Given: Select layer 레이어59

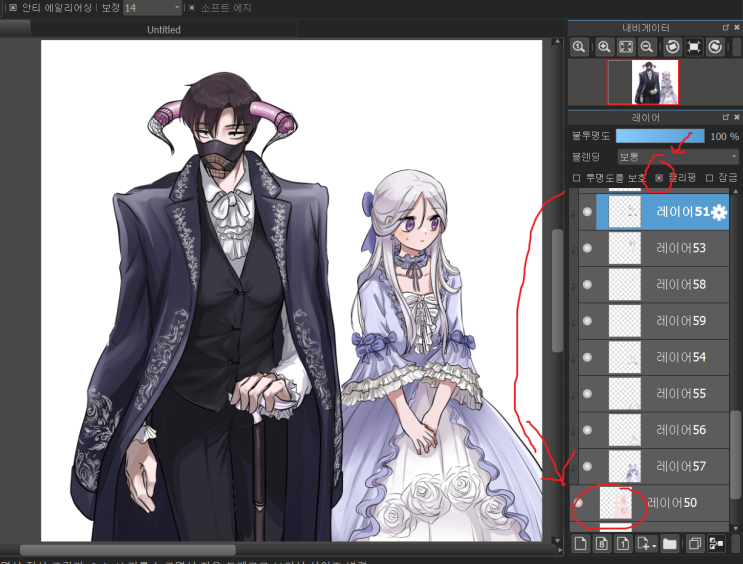Looking at the screenshot, I should pyautogui.click(x=653, y=321).
